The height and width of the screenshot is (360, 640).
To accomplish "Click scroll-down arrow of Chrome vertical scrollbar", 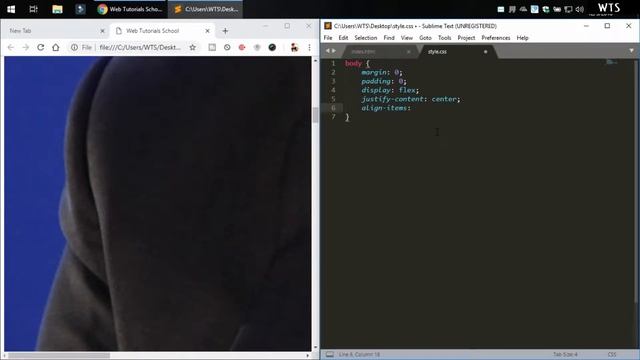I will tap(315, 347).
